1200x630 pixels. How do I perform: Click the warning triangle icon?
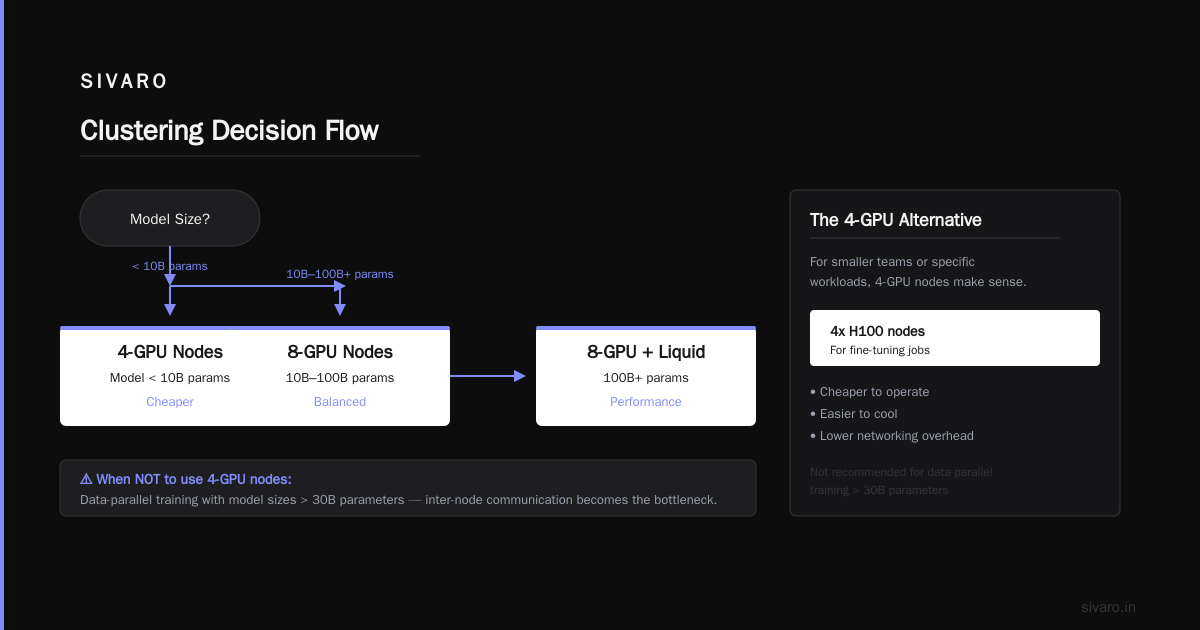(x=86, y=479)
